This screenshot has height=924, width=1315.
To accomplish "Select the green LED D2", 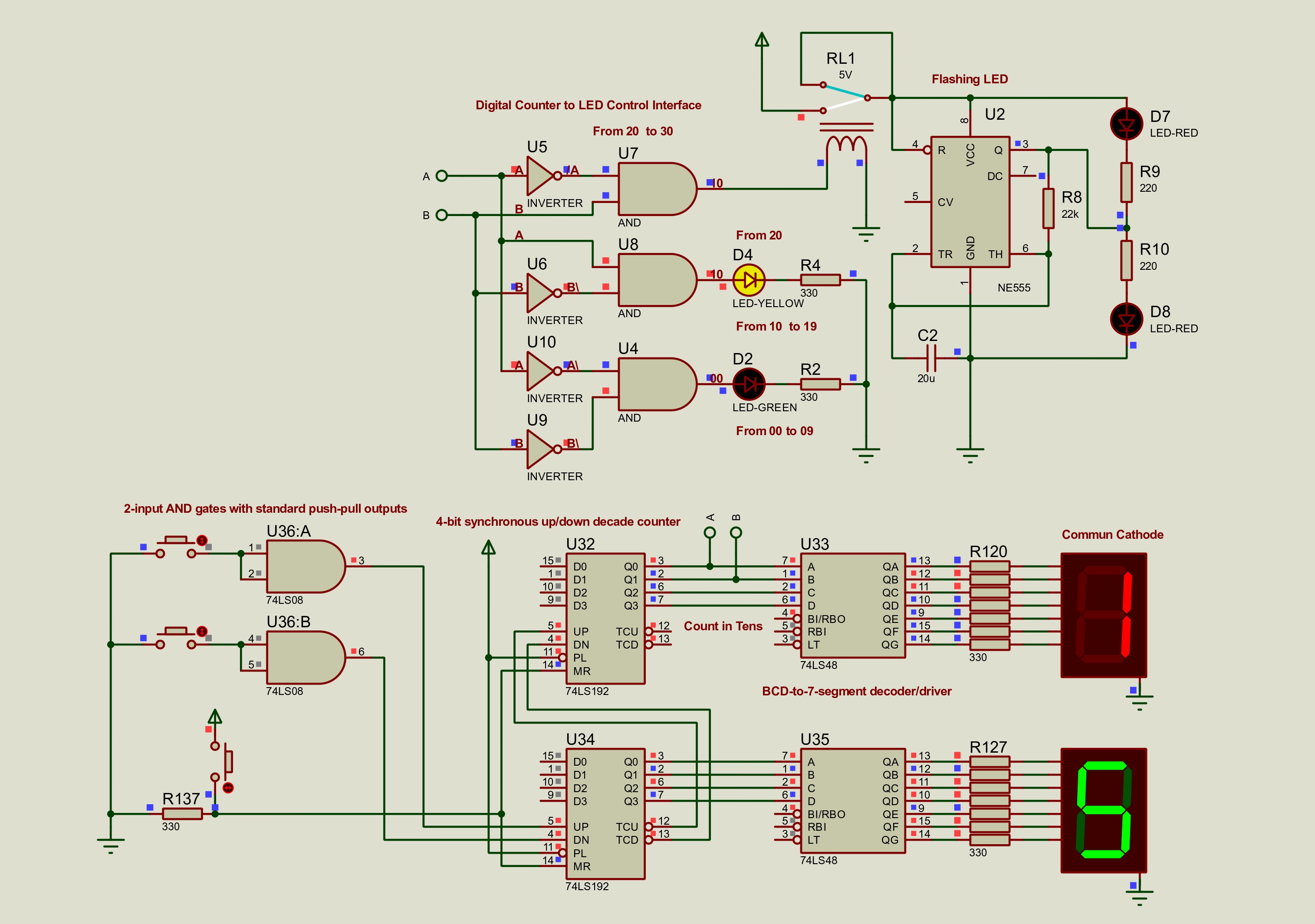I will [x=749, y=384].
